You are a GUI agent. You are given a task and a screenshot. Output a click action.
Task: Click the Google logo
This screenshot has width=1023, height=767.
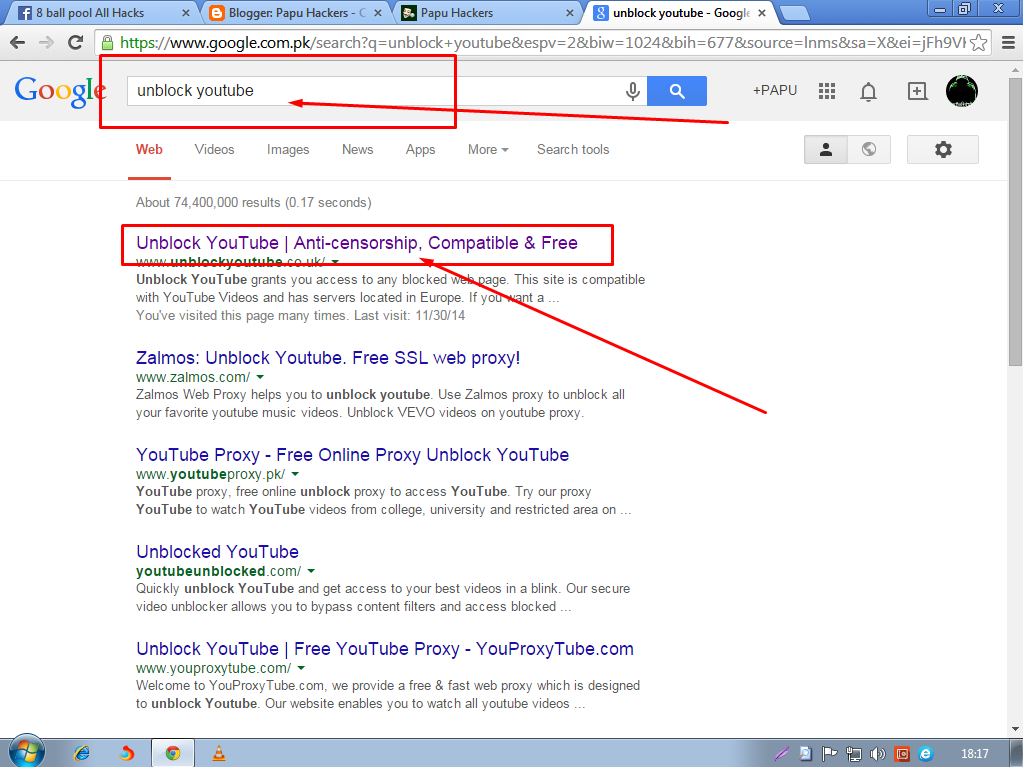click(x=60, y=91)
